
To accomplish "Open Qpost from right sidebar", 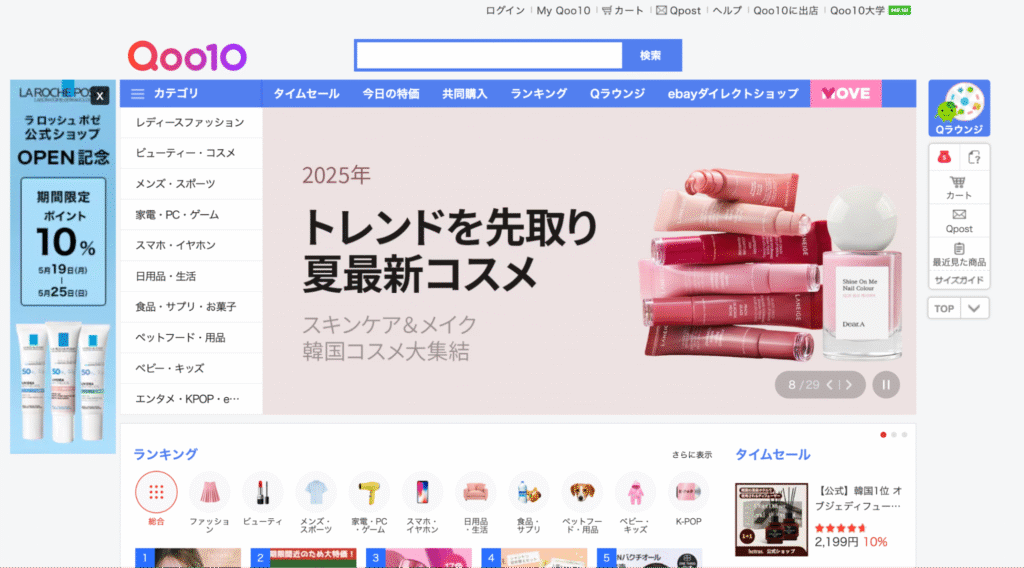I will point(959,221).
